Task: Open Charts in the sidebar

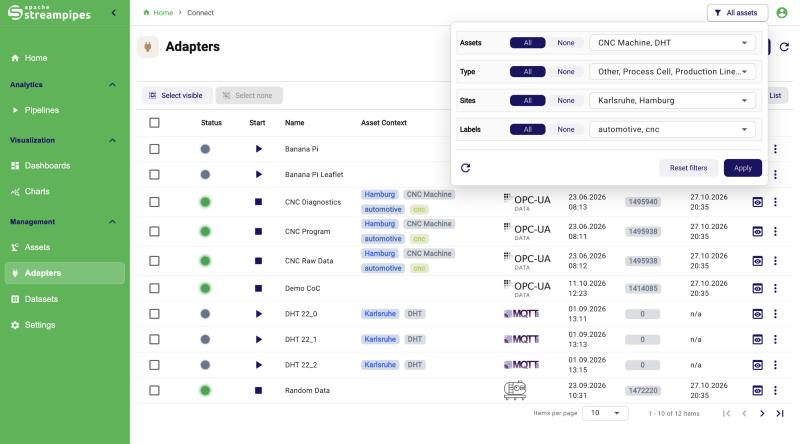Action: (x=65, y=191)
